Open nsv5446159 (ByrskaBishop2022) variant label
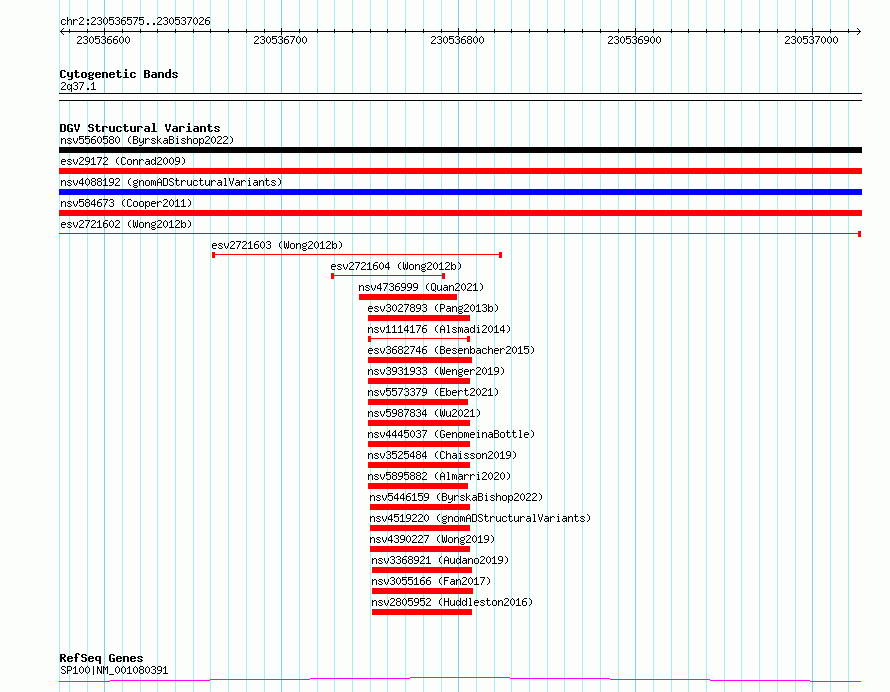 [x=456, y=497]
